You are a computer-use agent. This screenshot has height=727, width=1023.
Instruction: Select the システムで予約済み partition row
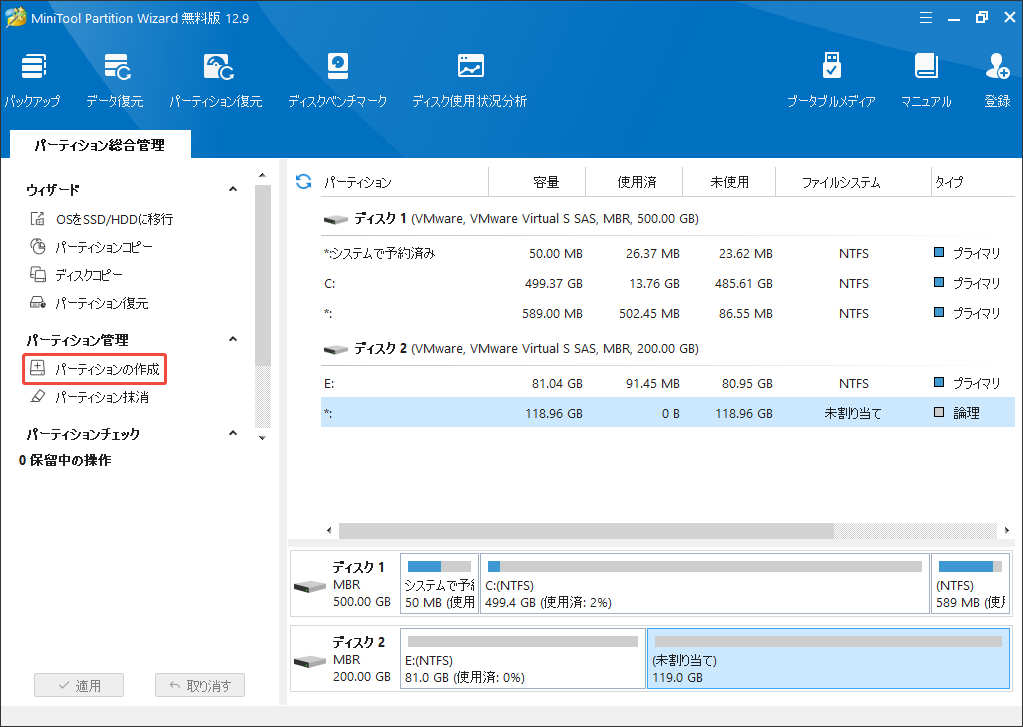667,253
